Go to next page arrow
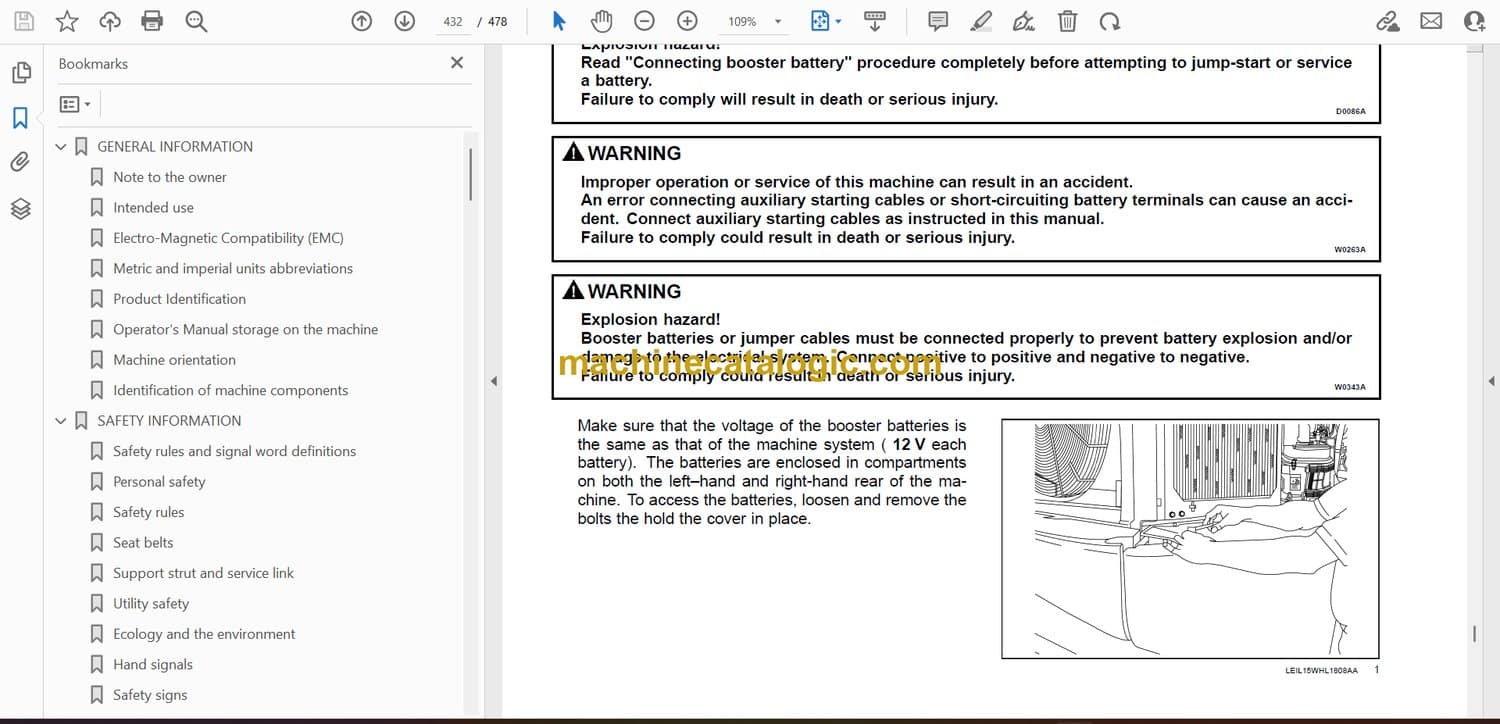Image resolution: width=1500 pixels, height=724 pixels. click(404, 21)
